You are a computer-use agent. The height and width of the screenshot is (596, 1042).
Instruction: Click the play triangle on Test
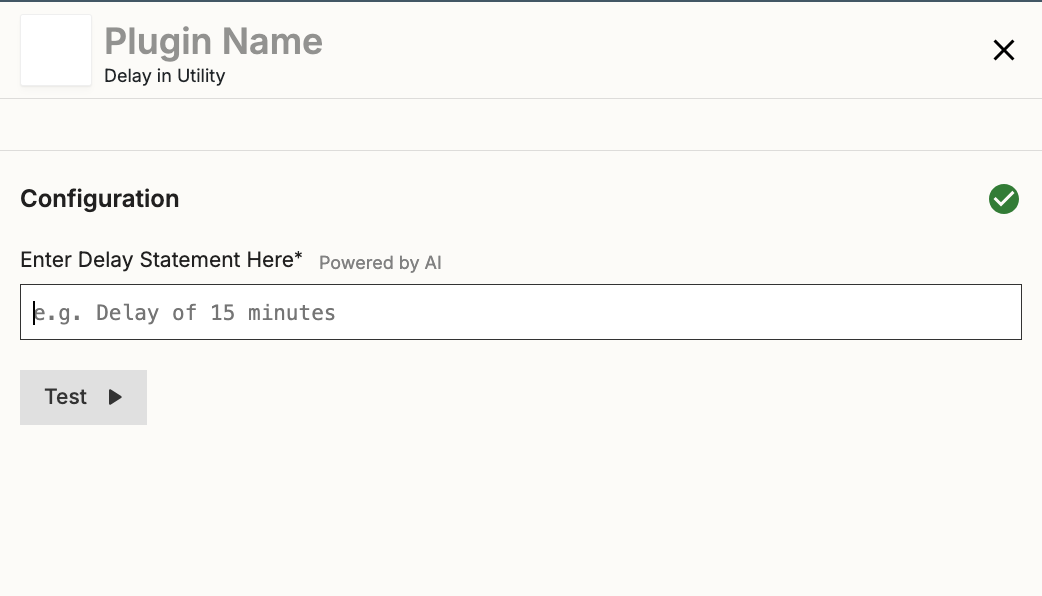(115, 397)
